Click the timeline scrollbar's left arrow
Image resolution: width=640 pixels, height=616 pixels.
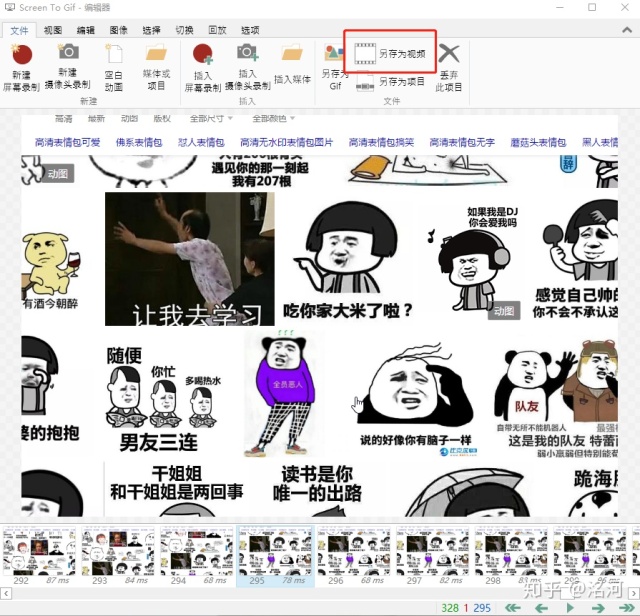tap(6, 593)
